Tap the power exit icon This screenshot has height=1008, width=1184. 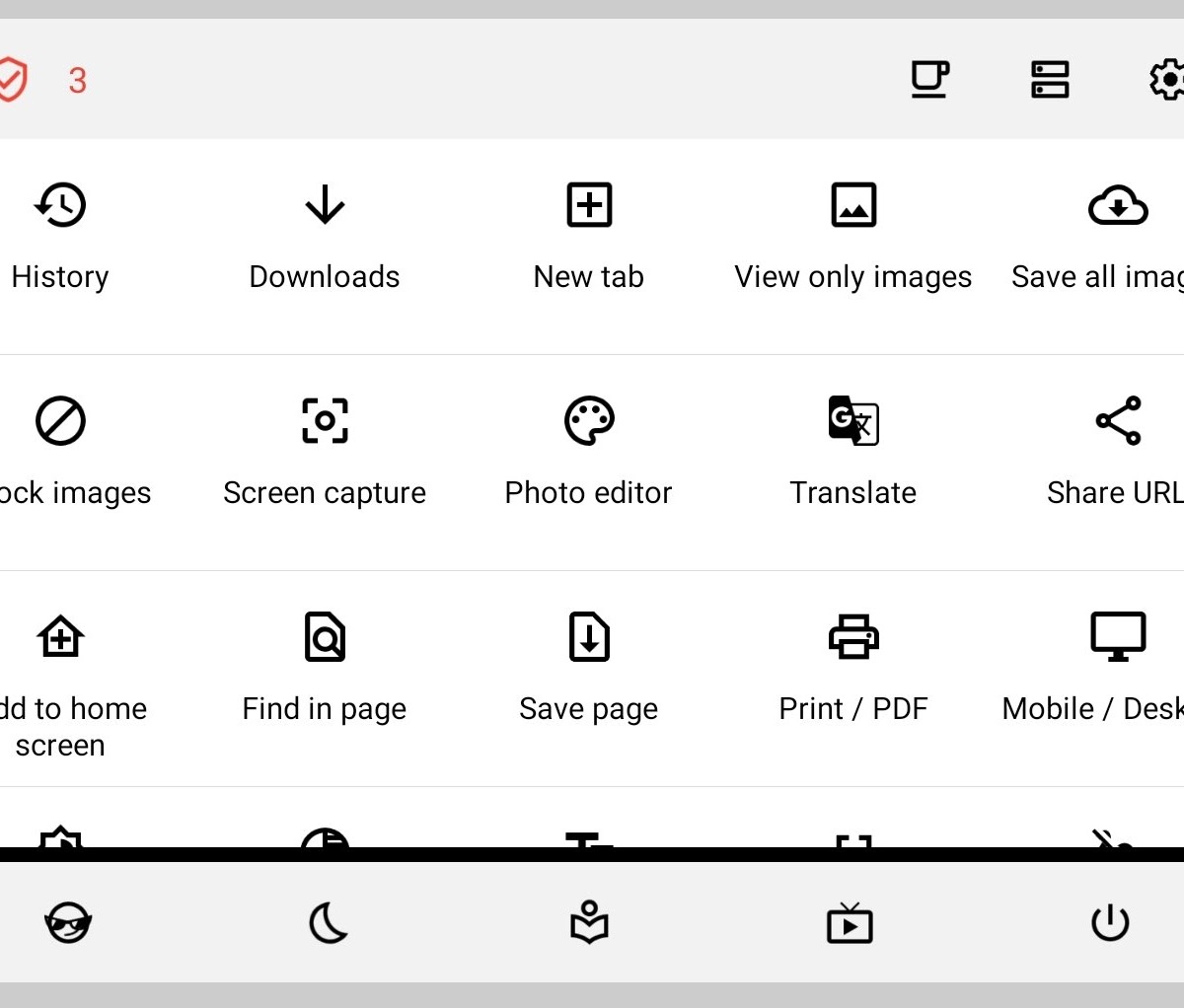tap(1110, 924)
